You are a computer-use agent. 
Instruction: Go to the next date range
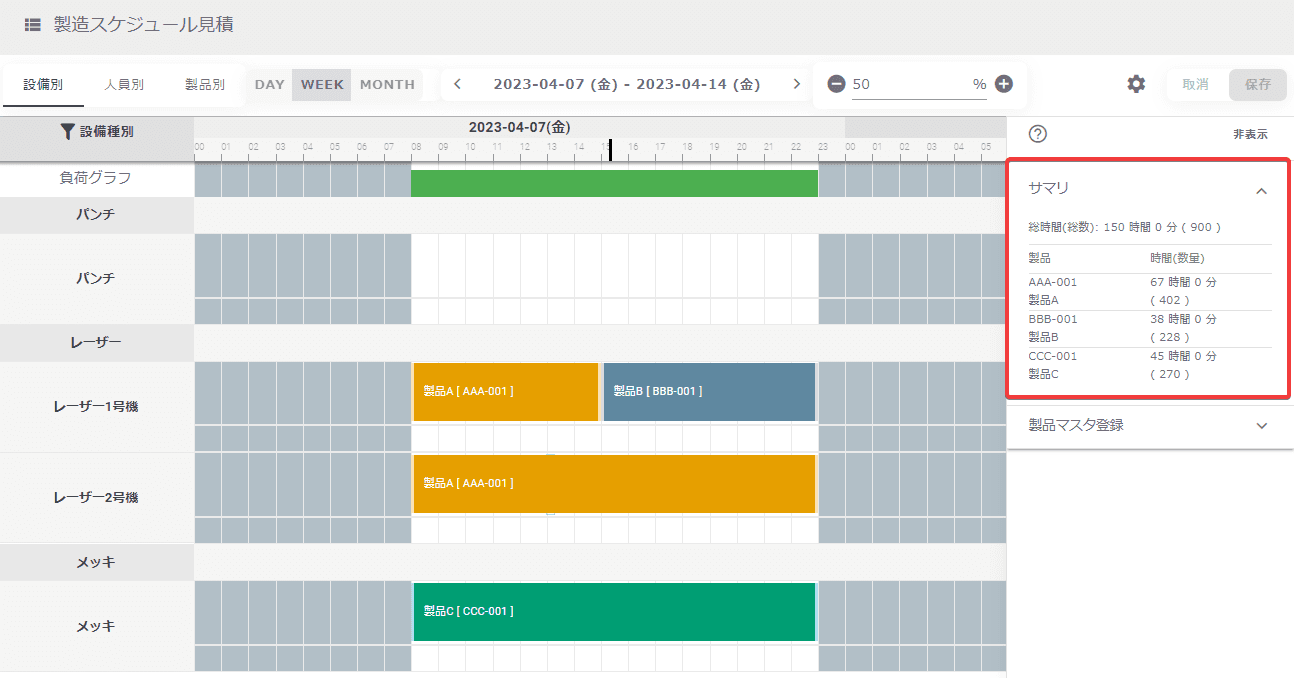tap(796, 84)
